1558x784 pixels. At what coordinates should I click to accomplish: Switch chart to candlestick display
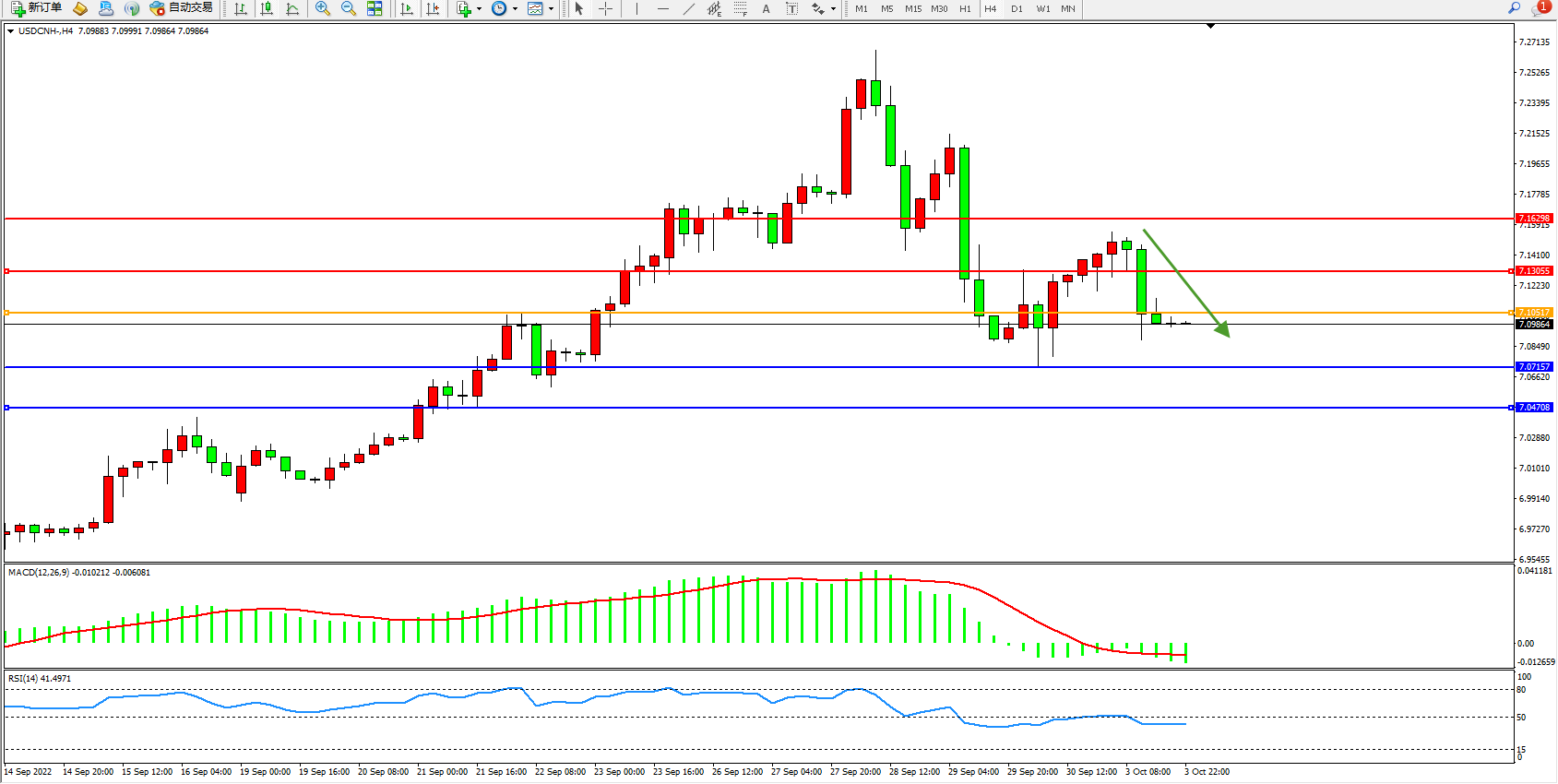tap(267, 8)
